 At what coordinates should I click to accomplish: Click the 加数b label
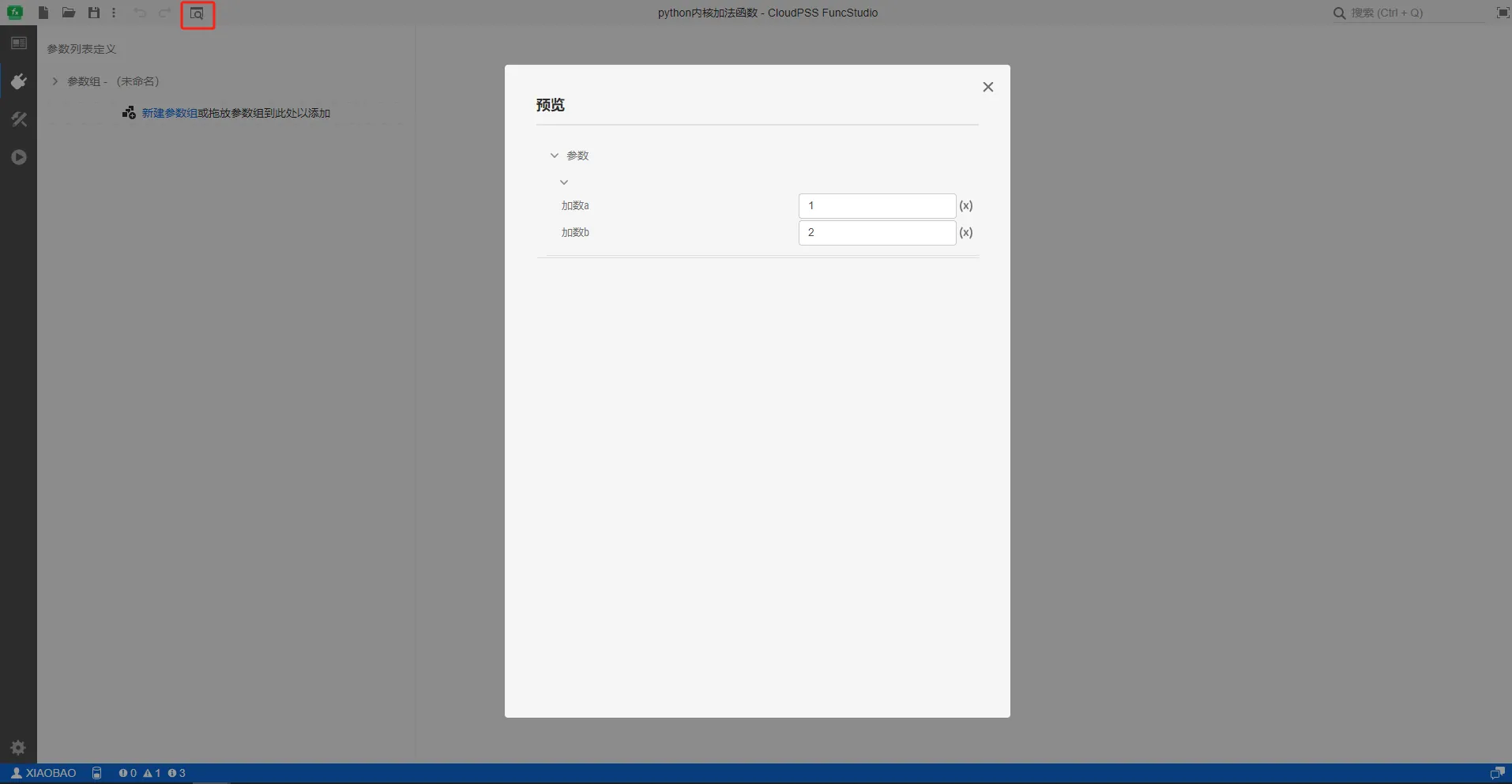pos(575,232)
